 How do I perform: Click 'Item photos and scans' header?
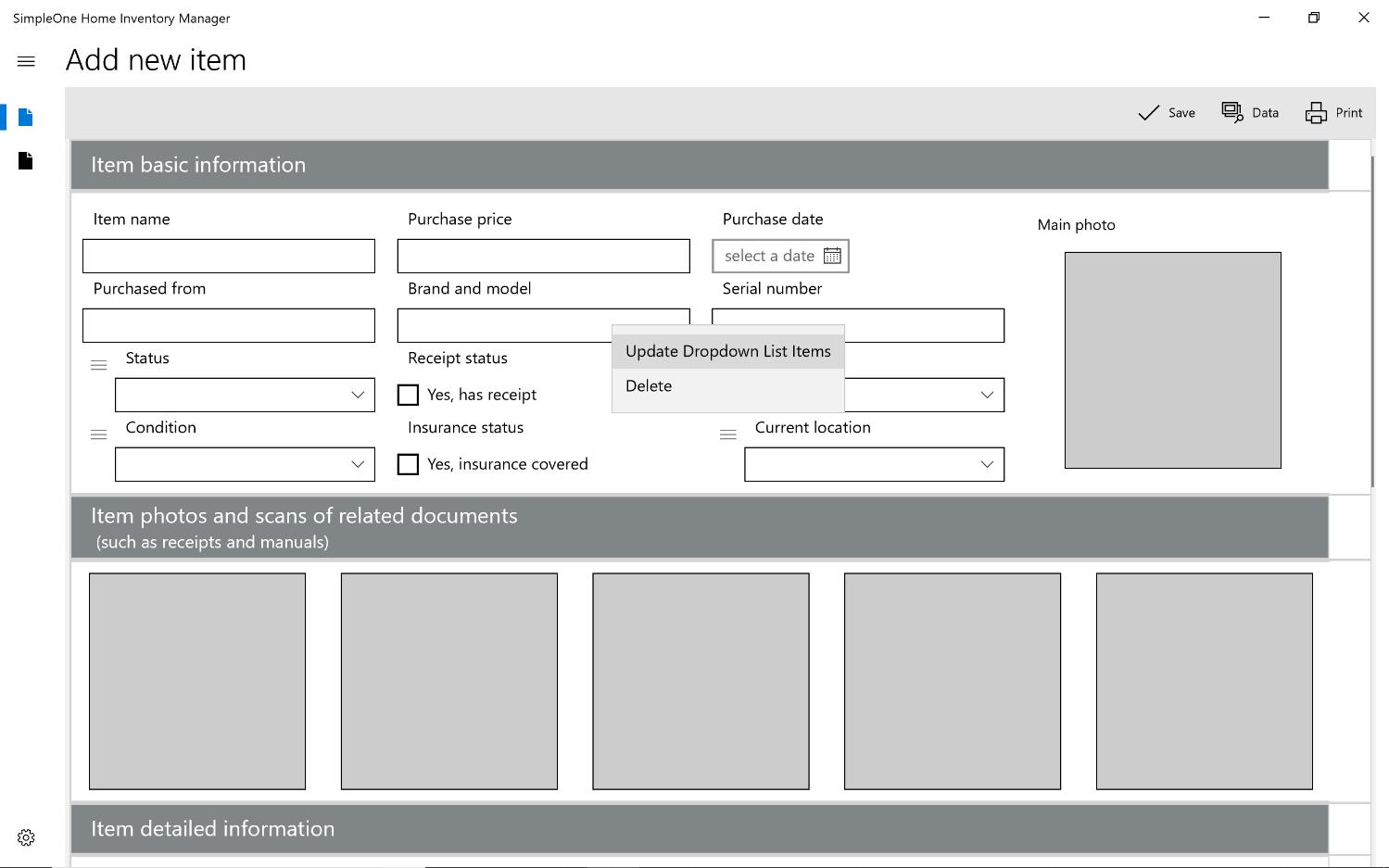tap(700, 527)
